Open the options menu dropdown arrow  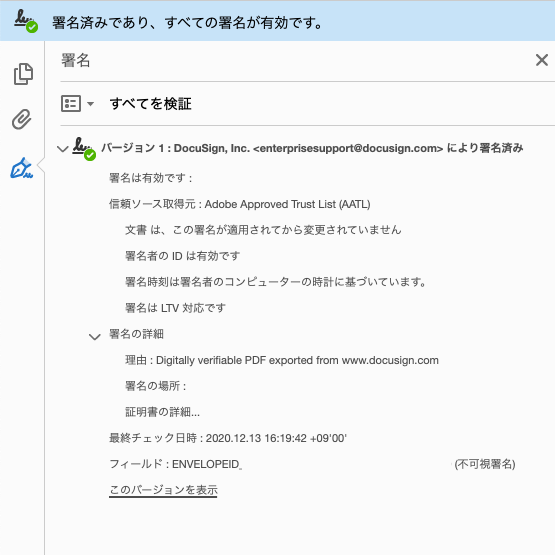tap(91, 104)
